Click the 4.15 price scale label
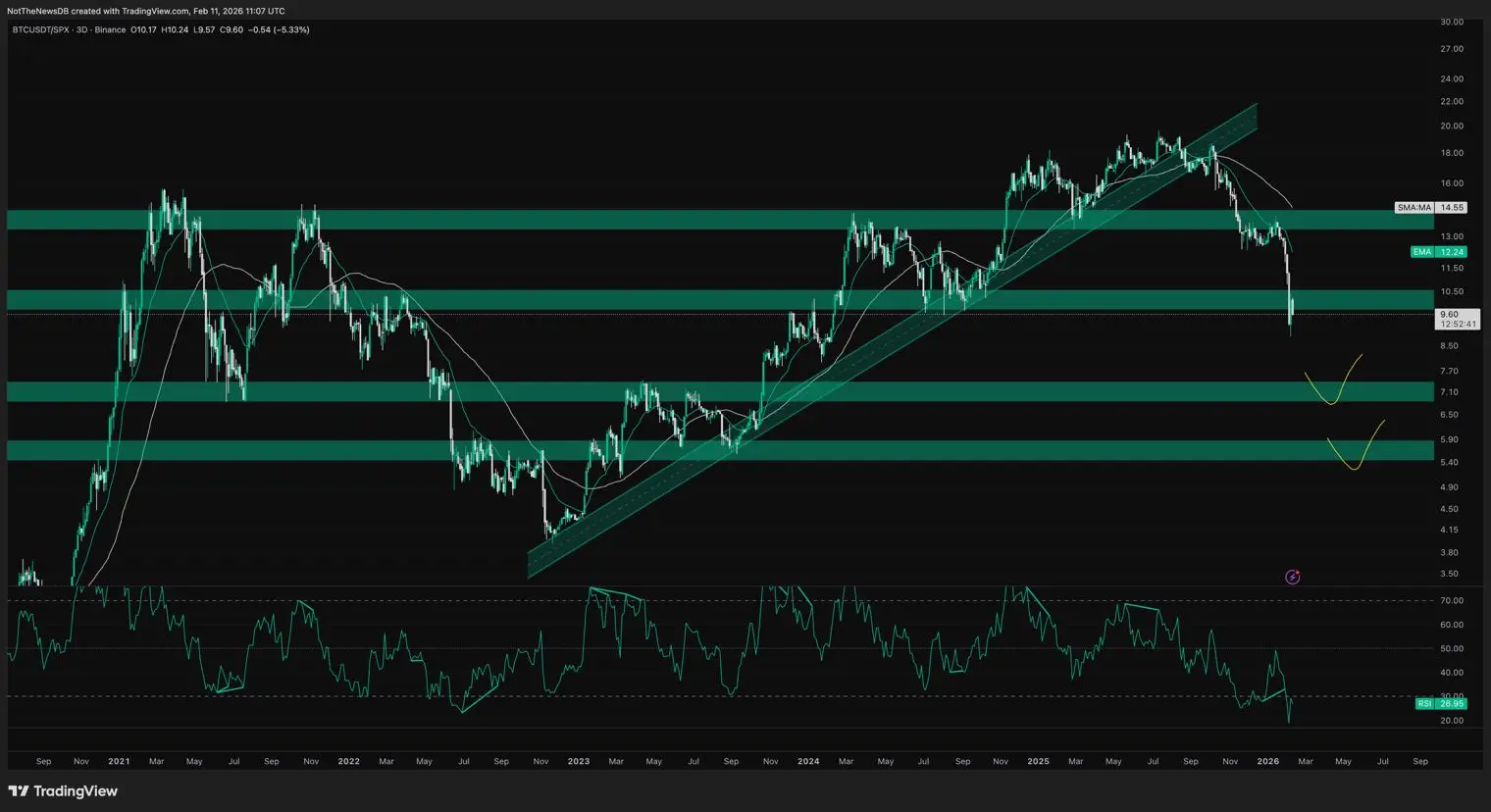 1449,530
